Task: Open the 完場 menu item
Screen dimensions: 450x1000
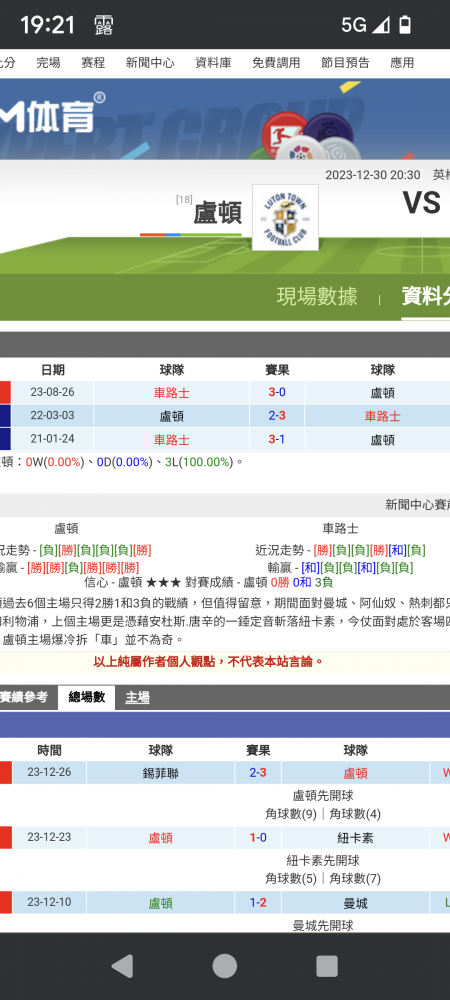Action: pos(48,62)
